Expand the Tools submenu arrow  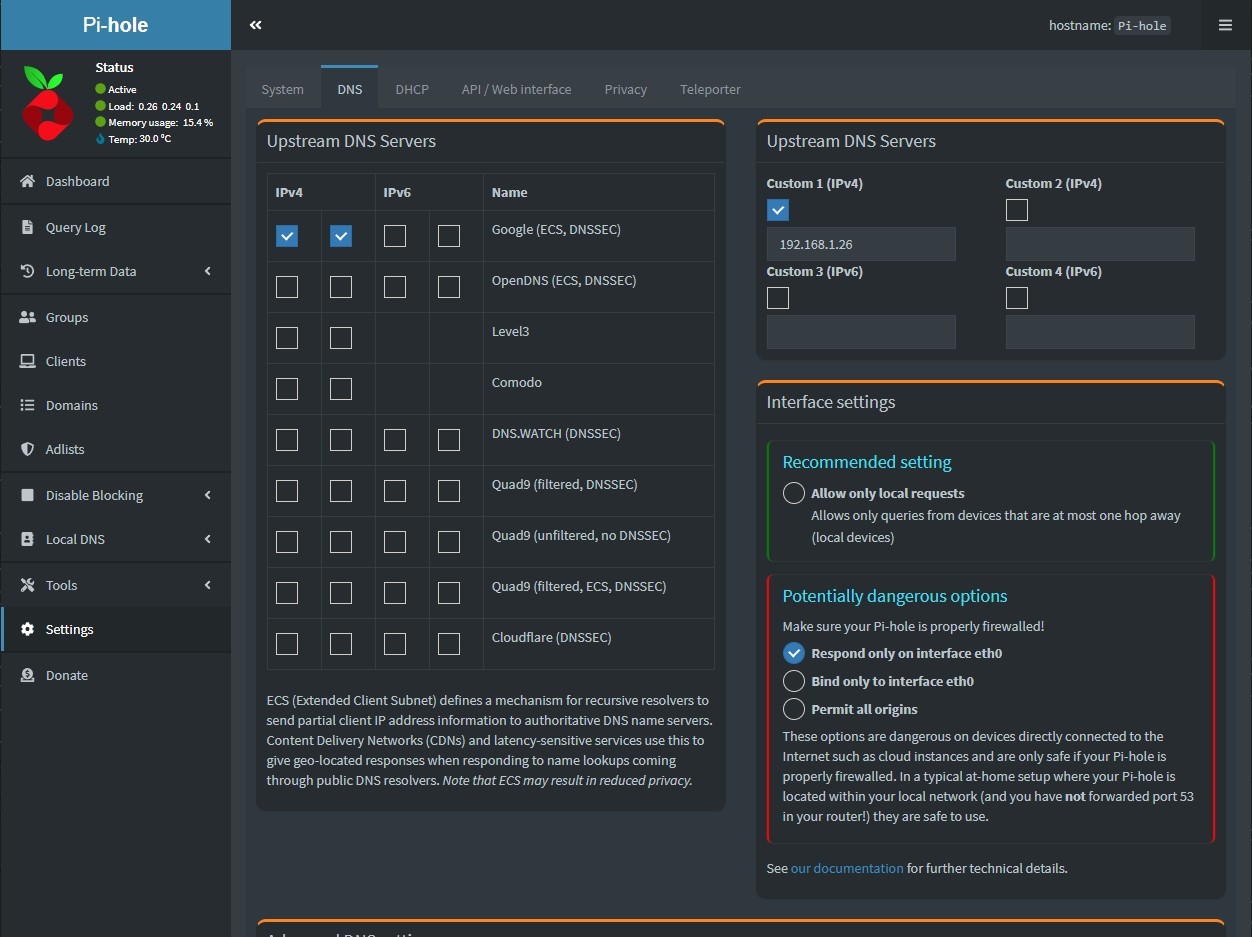tap(208, 585)
